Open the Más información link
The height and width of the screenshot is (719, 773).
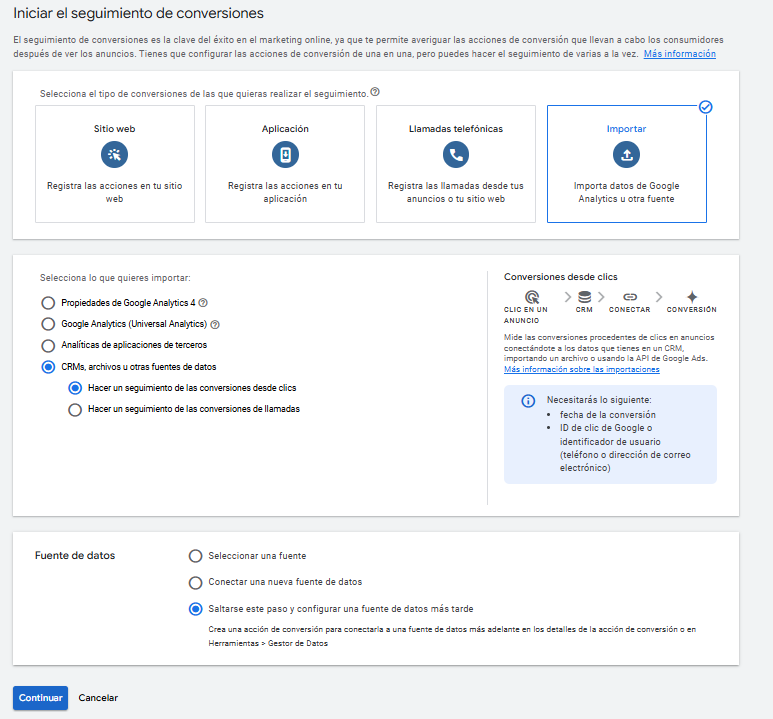[679, 53]
